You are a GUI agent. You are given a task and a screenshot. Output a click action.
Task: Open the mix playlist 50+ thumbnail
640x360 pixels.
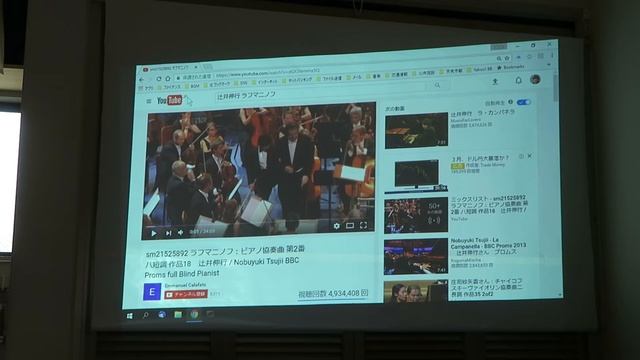point(416,216)
